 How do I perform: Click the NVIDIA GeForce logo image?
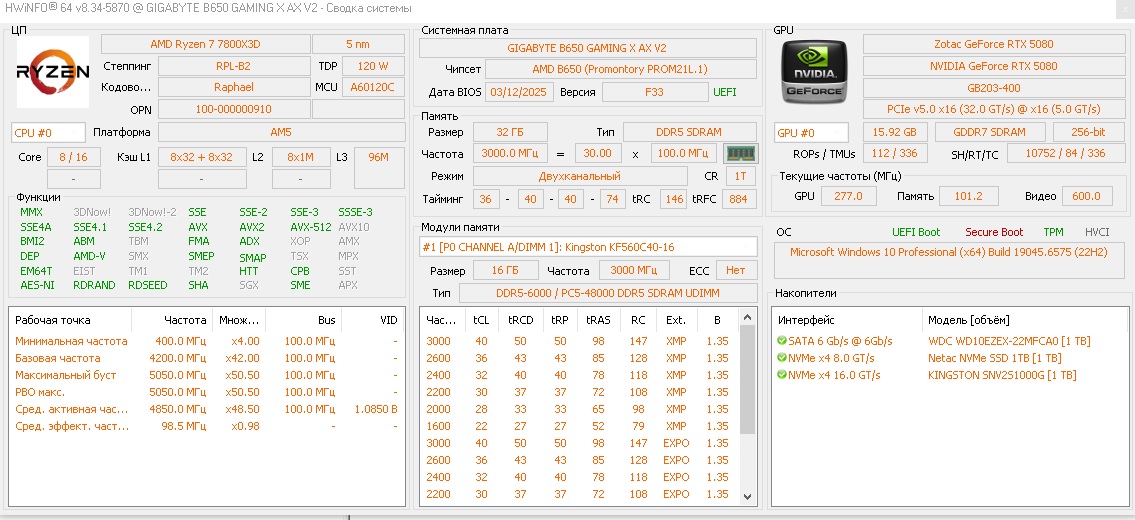click(814, 72)
